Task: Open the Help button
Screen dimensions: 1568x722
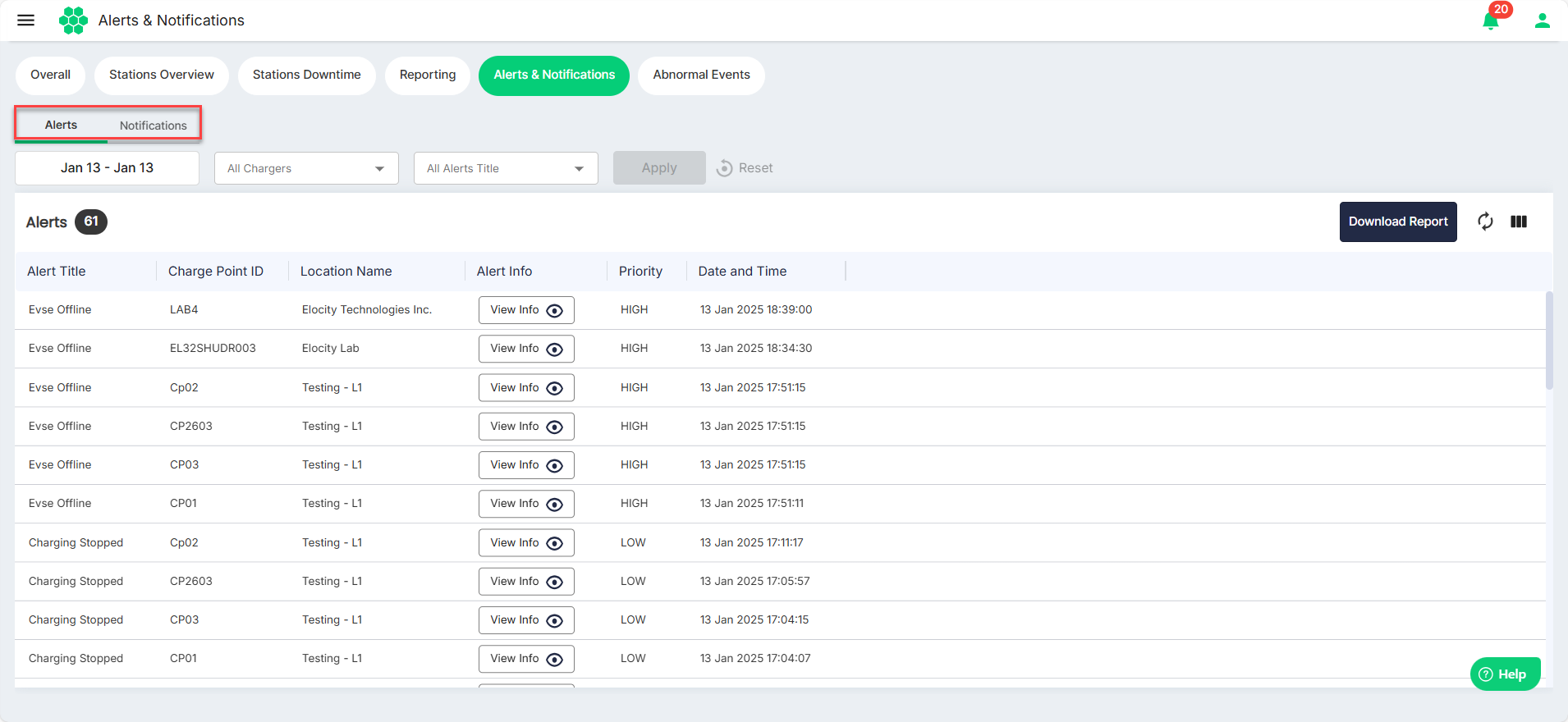Action: (1505, 674)
